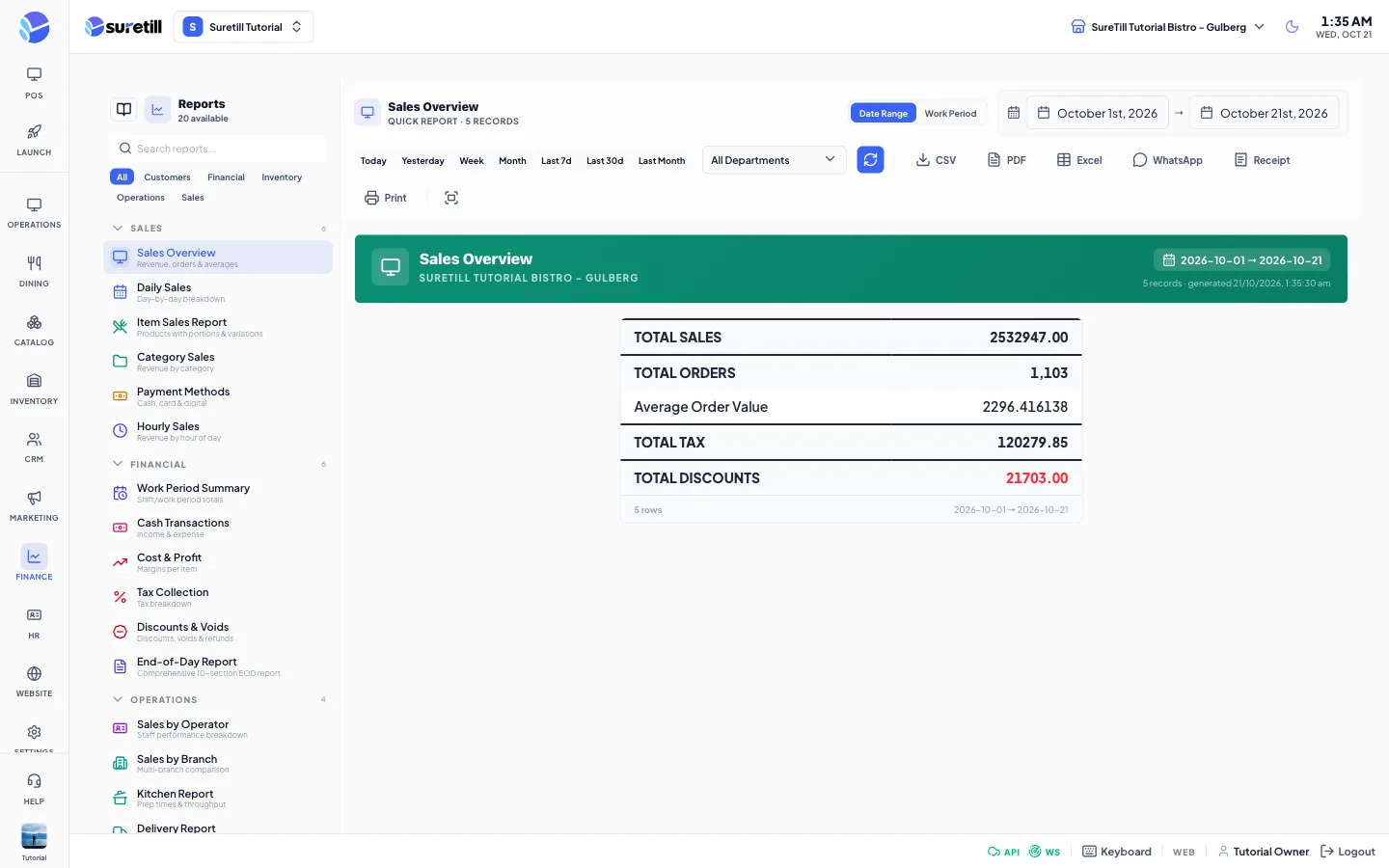This screenshot has height=868, width=1389.
Task: Export report as PDF
Action: (x=1006, y=160)
